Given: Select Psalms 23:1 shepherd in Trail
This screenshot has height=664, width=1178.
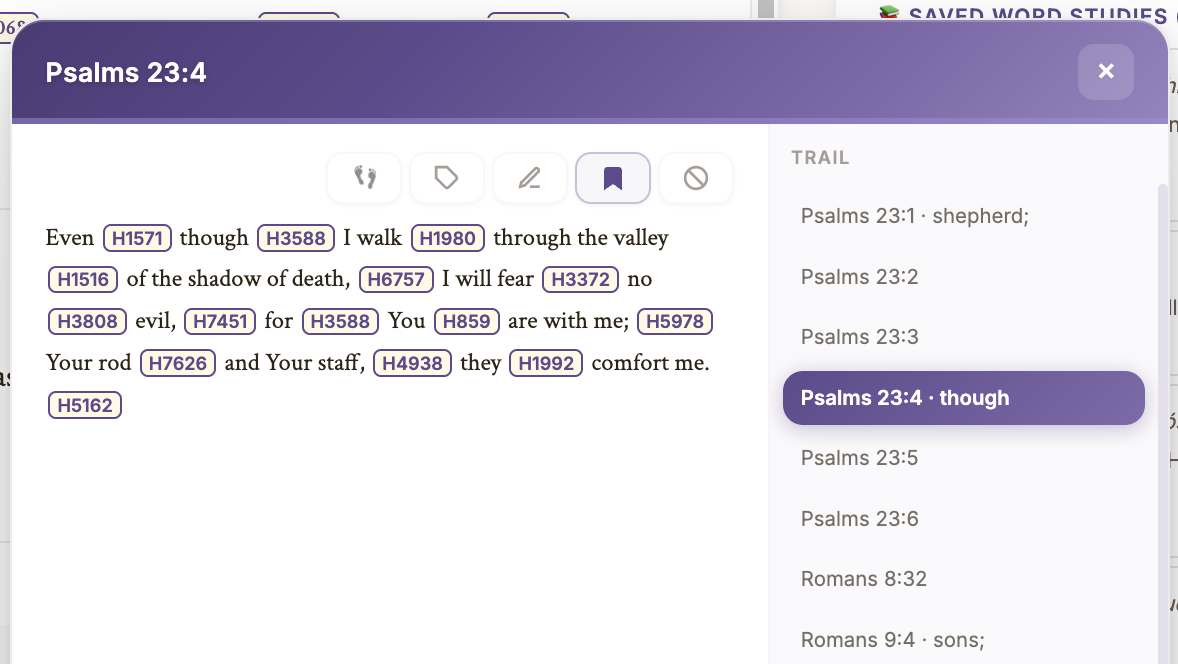Looking at the screenshot, I should tap(914, 215).
